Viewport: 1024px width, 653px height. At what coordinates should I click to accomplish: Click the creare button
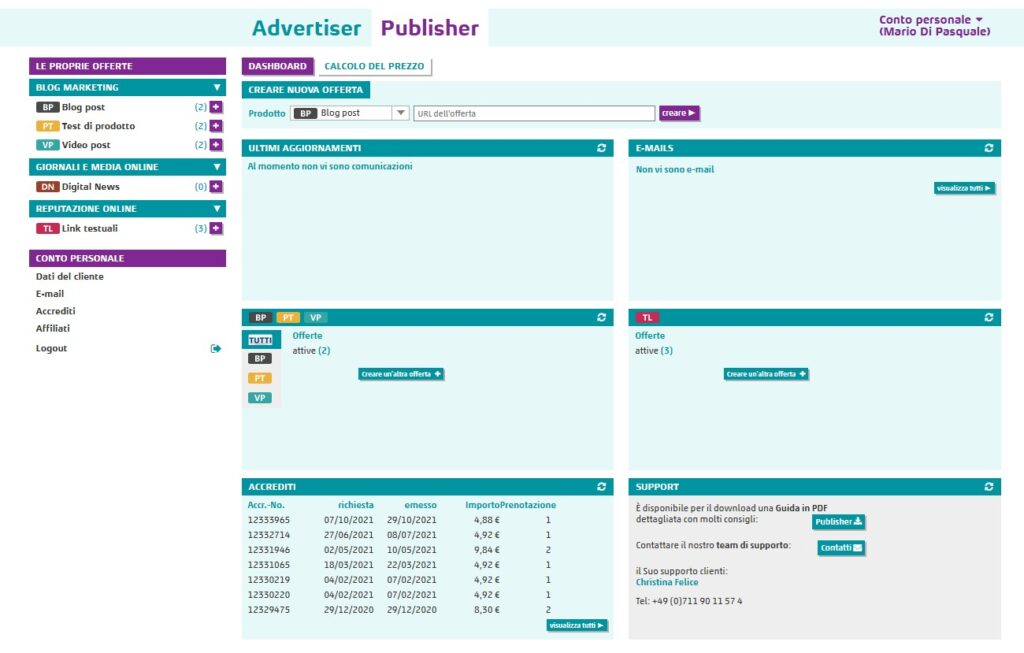click(x=679, y=113)
